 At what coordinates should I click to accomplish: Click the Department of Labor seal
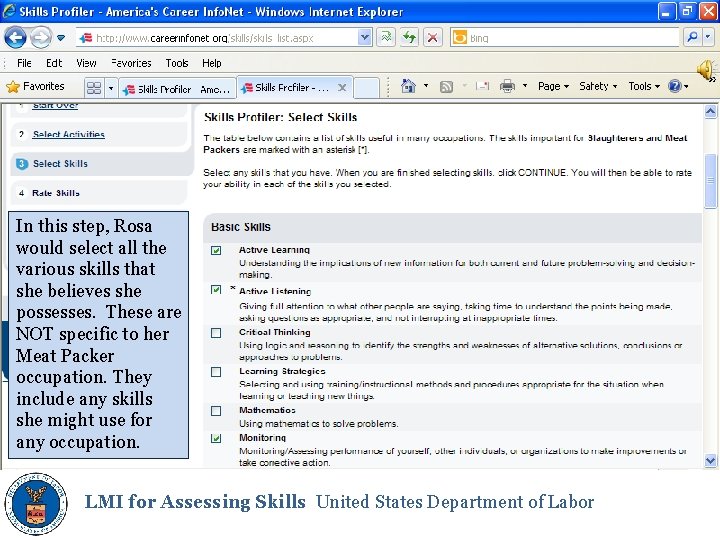click(x=36, y=503)
